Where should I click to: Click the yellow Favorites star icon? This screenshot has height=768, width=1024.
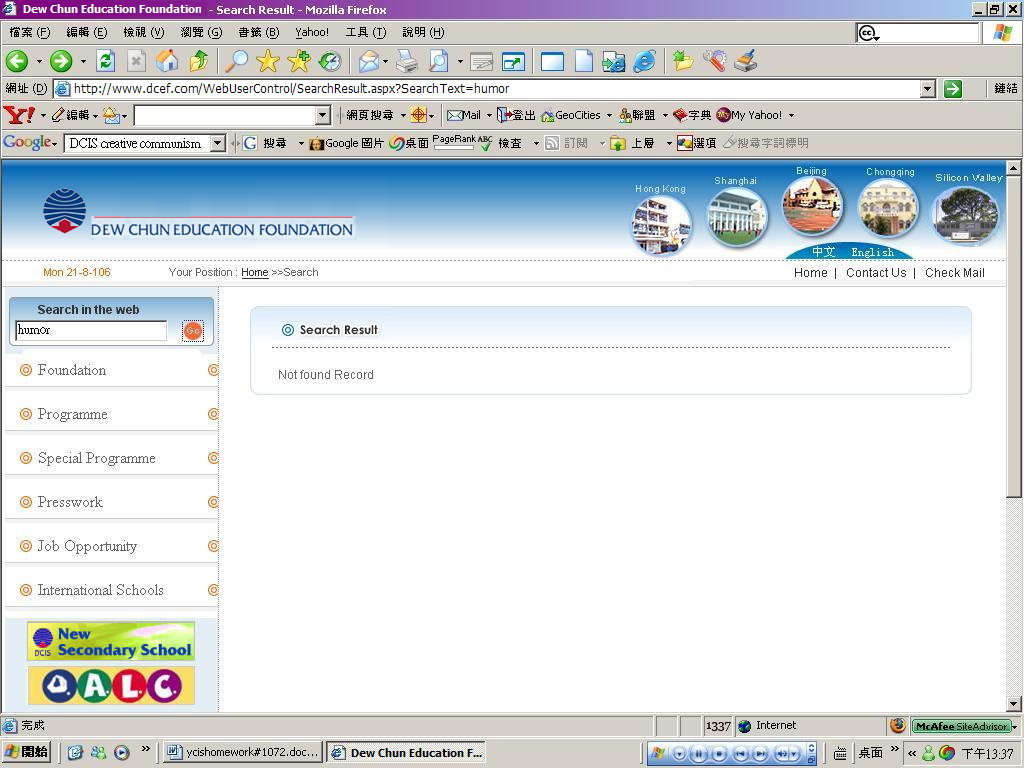coord(268,61)
